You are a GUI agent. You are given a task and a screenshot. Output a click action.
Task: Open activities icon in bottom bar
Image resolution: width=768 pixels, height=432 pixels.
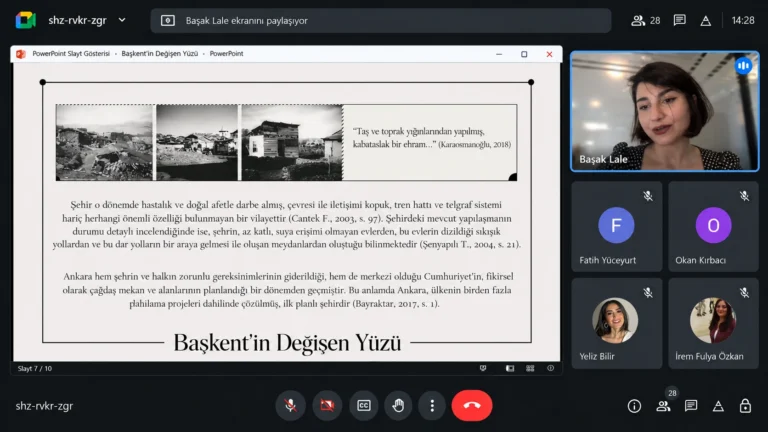(718, 406)
